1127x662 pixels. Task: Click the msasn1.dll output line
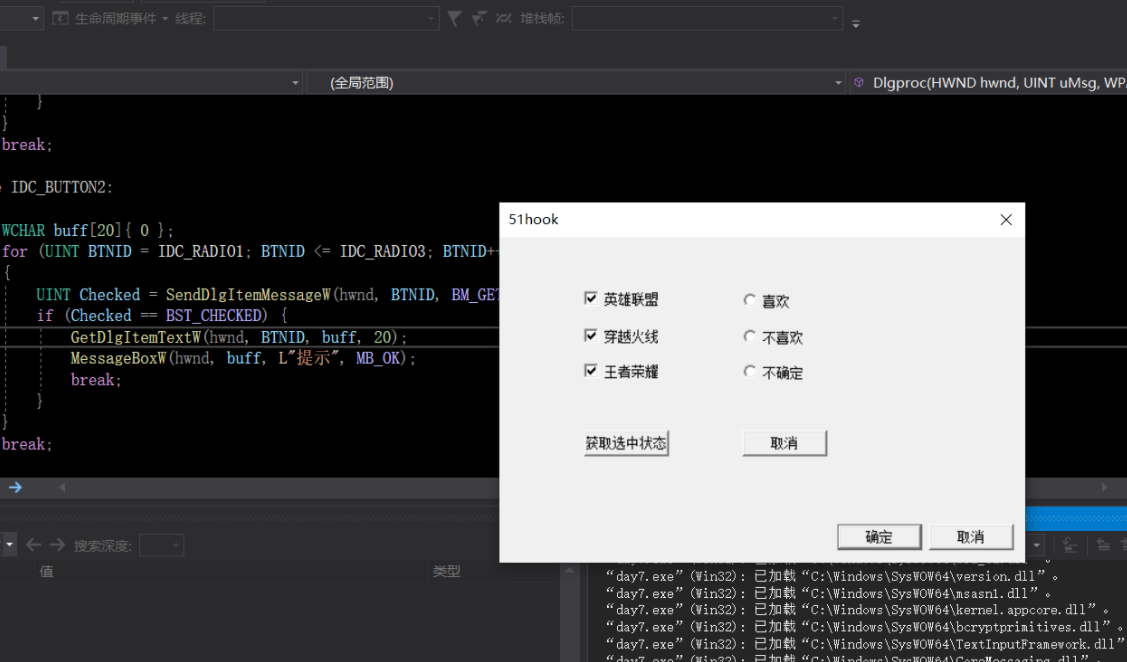coord(828,594)
